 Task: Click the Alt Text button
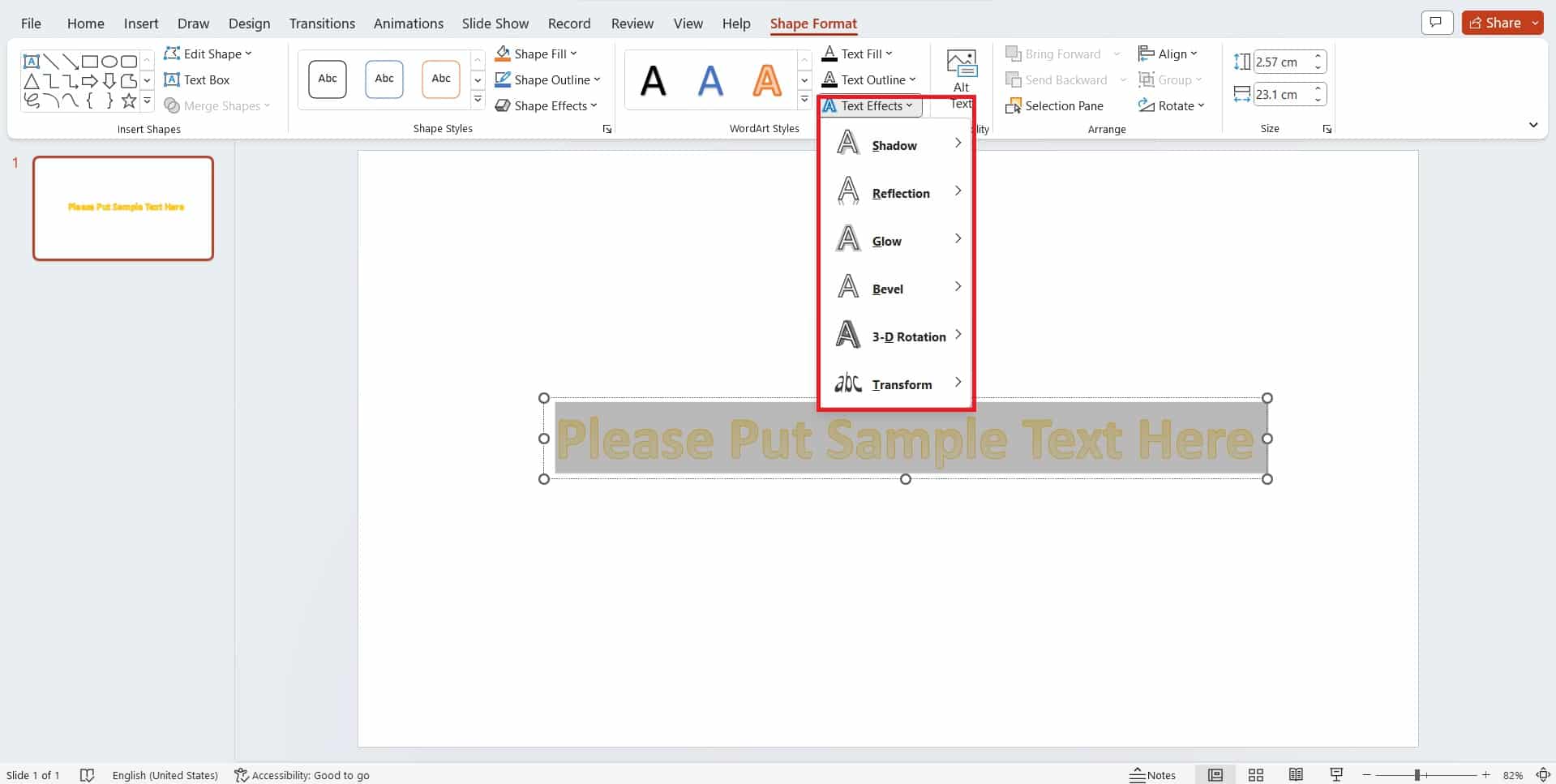(x=960, y=69)
